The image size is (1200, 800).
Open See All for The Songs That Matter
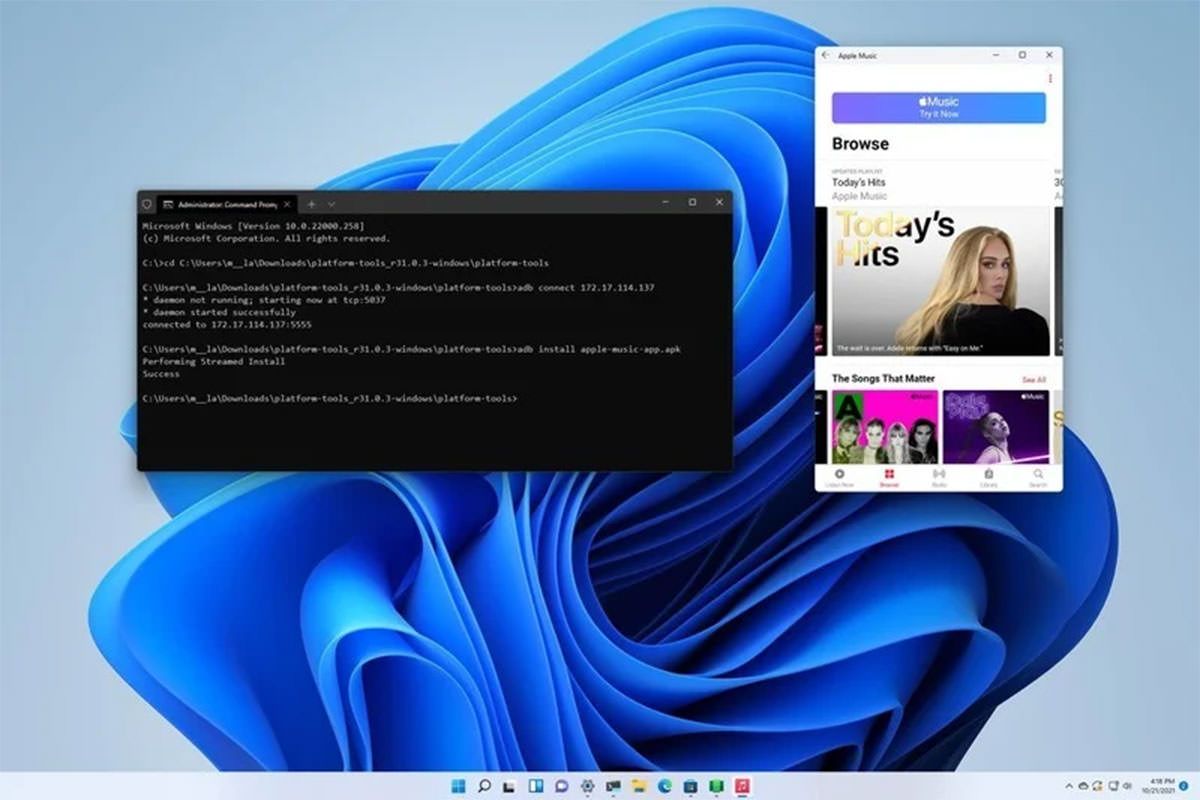pos(1034,380)
